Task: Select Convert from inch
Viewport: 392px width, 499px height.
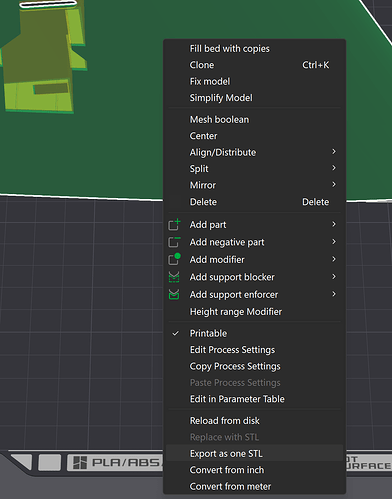Action: [255, 470]
